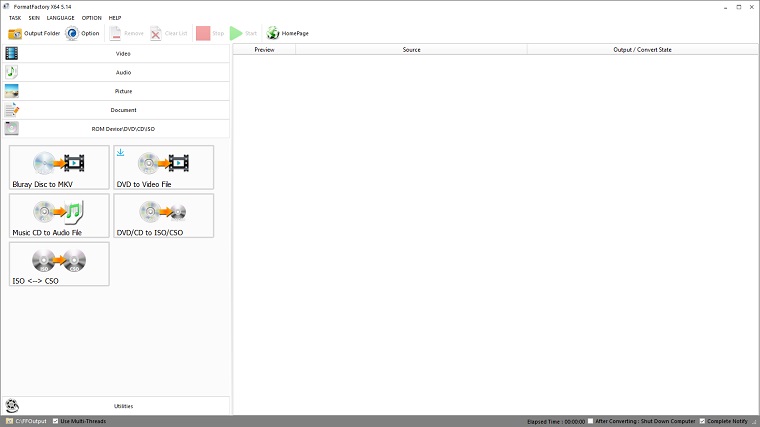Screen dimensions: 760x427
Task: Click the ROM Device disc drive icon
Action: point(12,128)
